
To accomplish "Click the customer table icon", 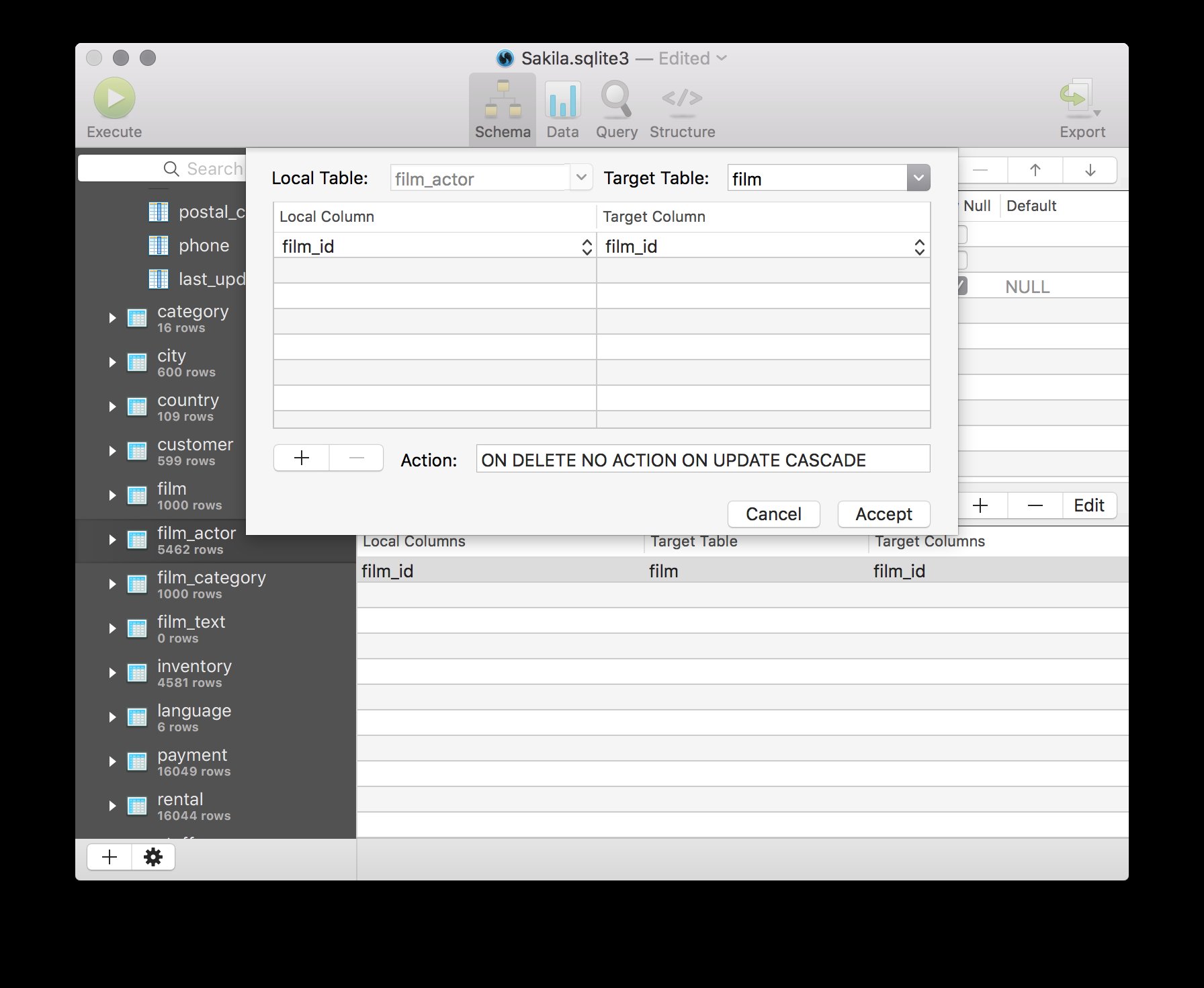I will (x=137, y=451).
